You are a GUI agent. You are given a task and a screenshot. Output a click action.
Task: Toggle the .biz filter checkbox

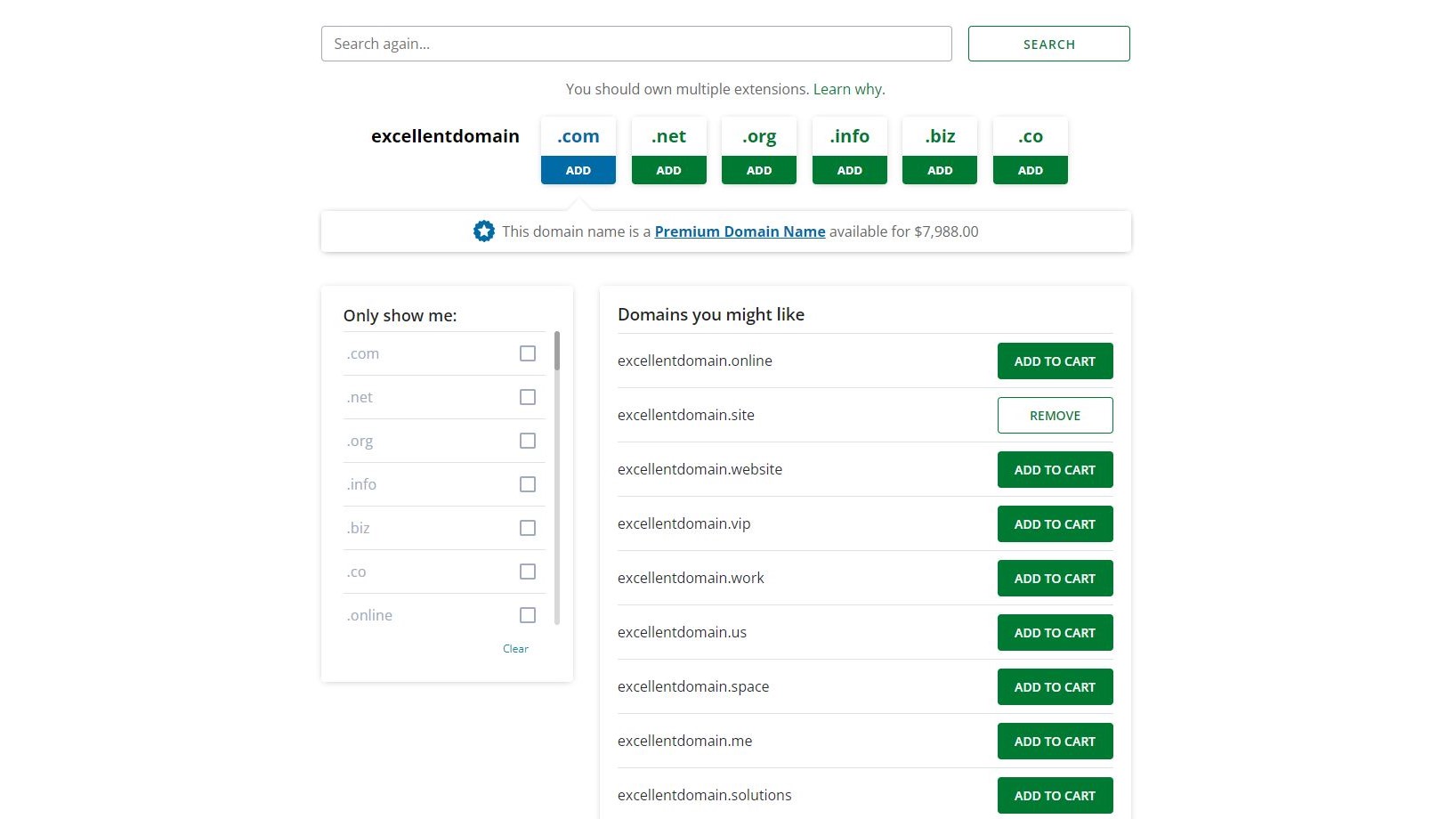[x=528, y=528]
